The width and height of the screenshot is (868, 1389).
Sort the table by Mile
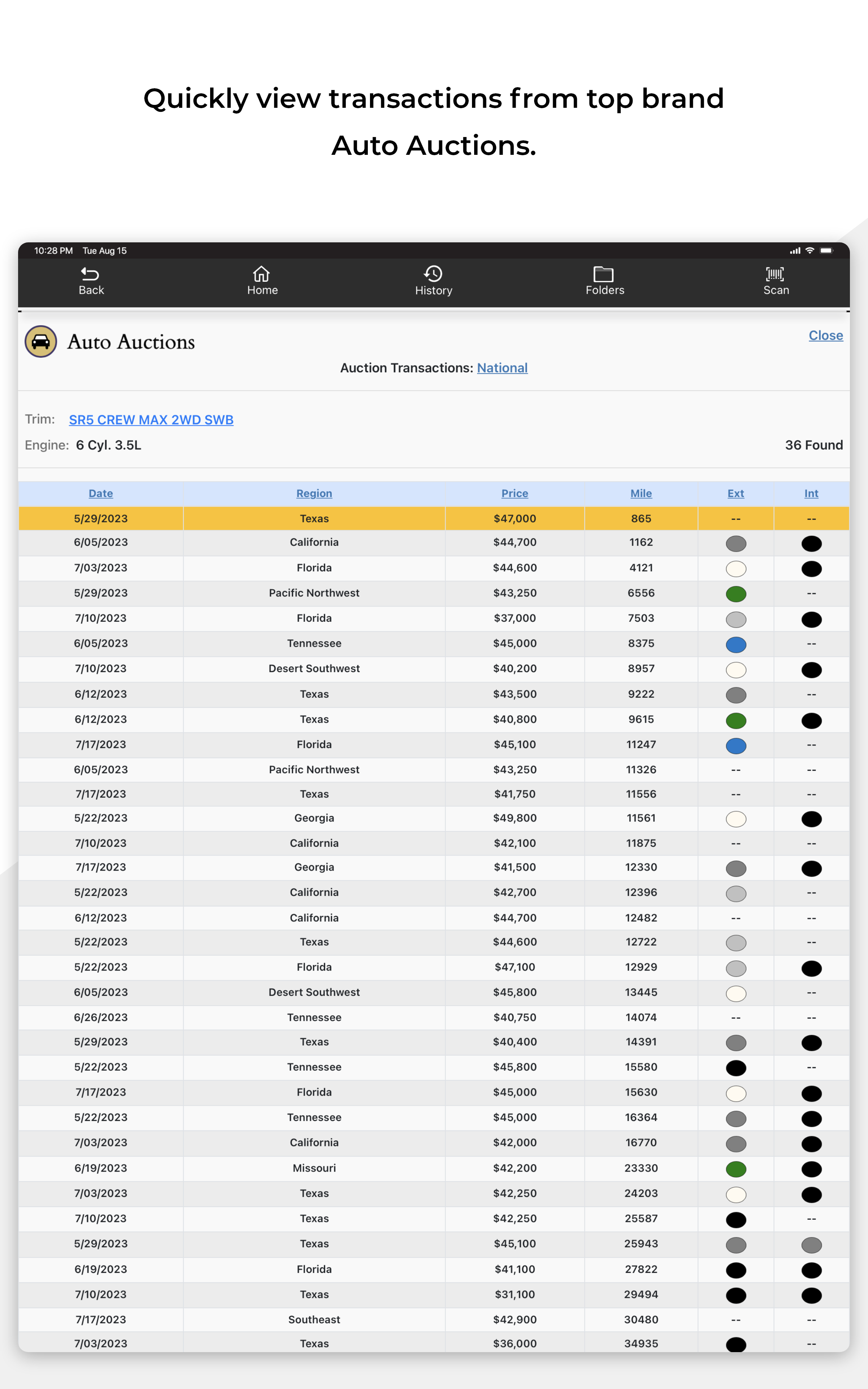tap(641, 494)
